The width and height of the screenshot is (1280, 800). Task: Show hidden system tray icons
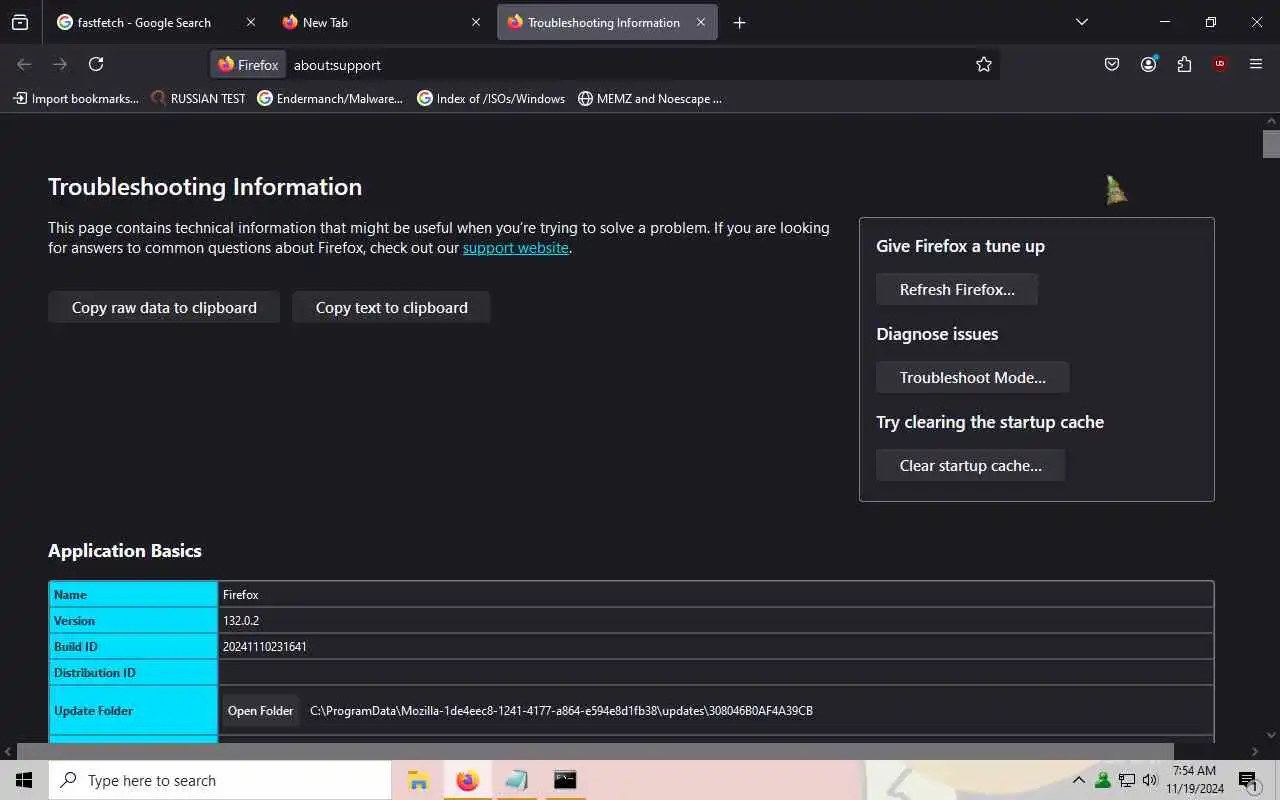1078,780
